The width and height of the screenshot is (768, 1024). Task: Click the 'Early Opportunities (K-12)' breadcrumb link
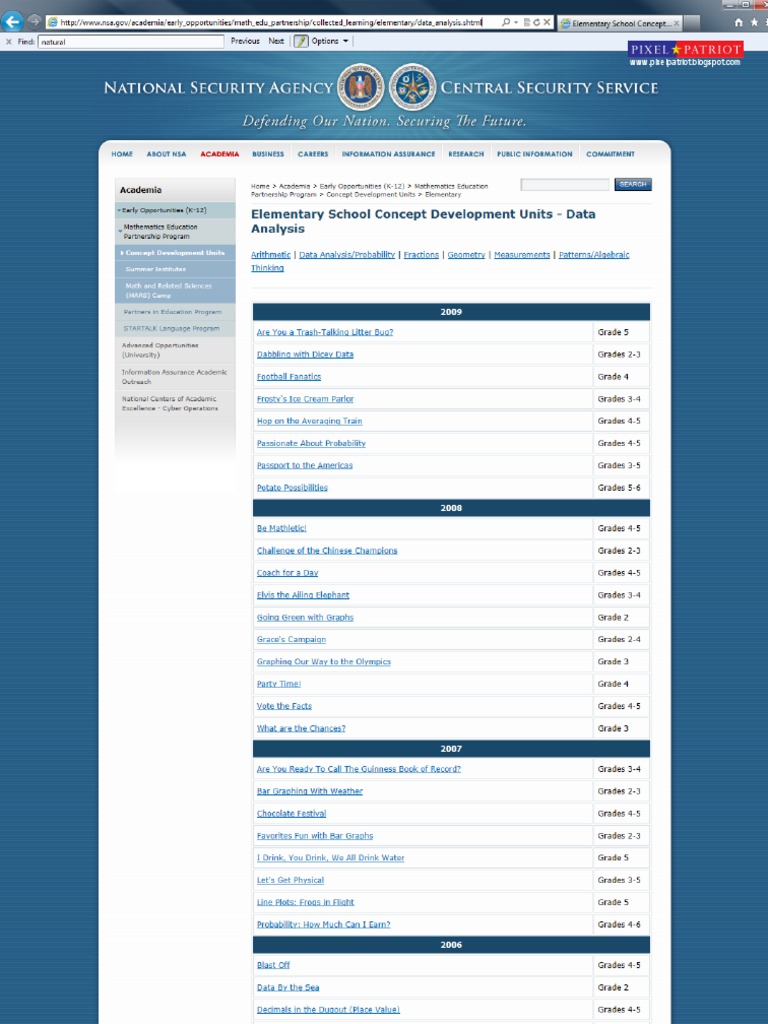click(x=362, y=186)
